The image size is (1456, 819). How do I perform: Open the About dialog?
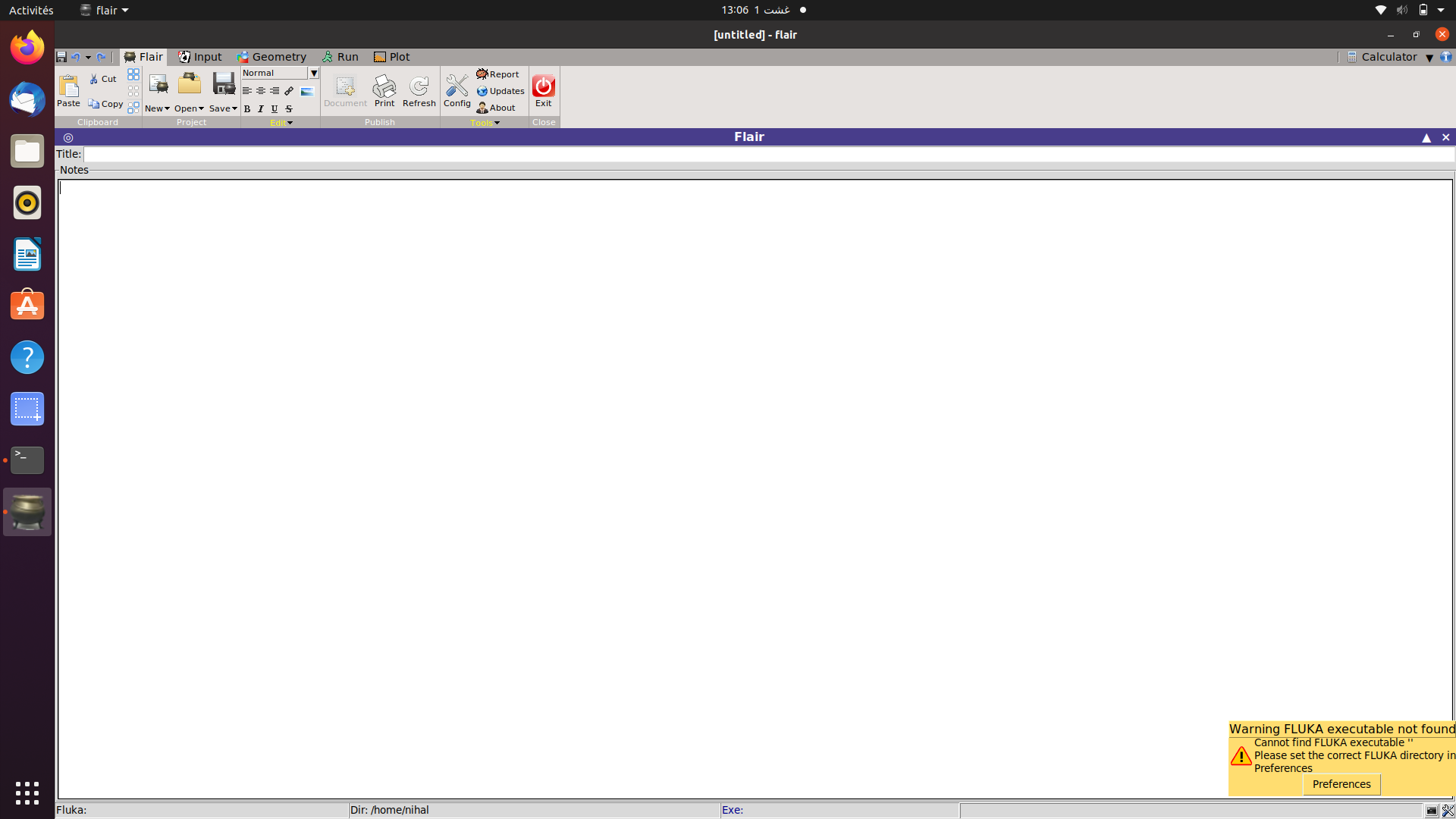click(496, 108)
